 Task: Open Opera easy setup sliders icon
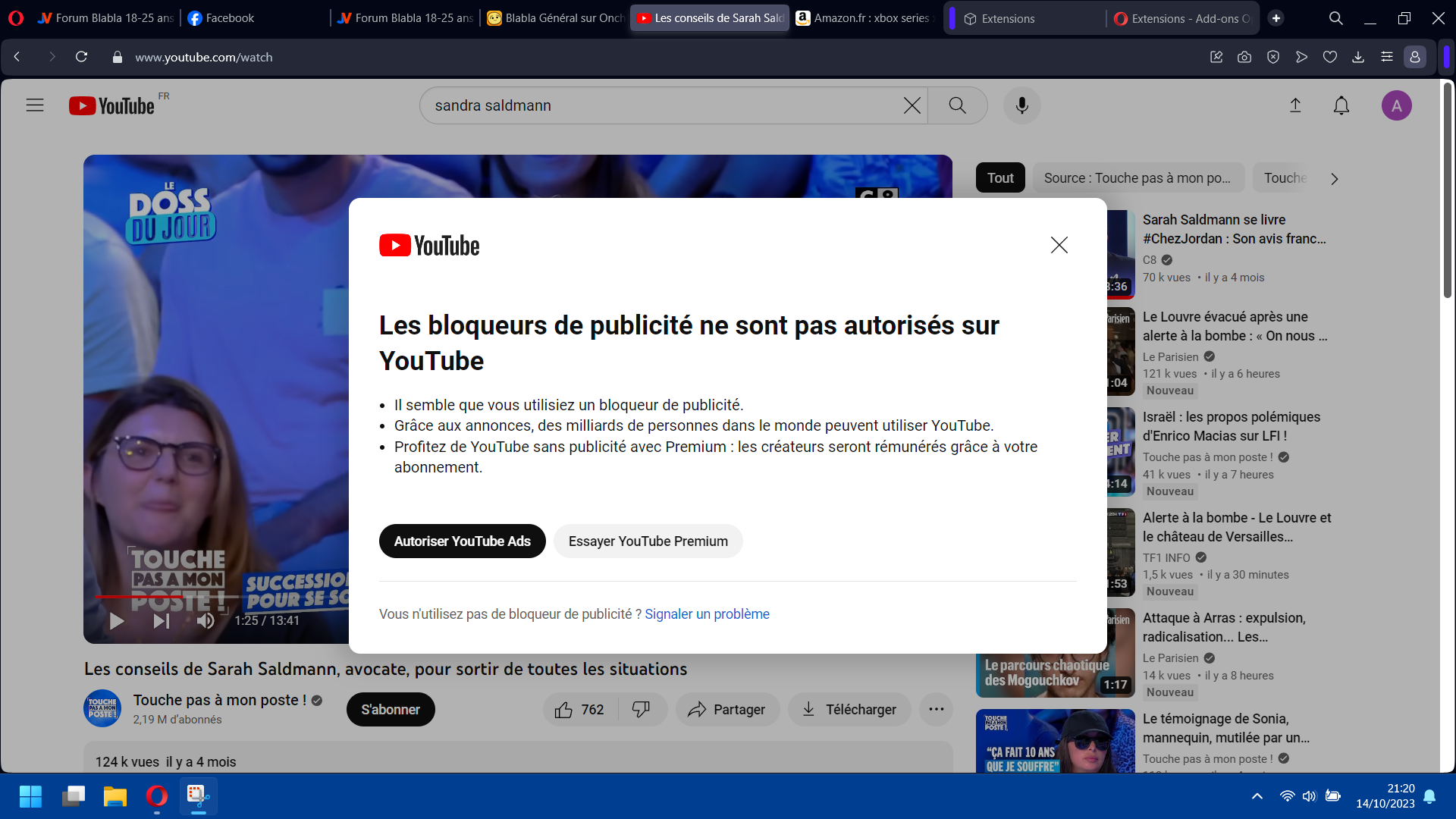click(x=1387, y=57)
